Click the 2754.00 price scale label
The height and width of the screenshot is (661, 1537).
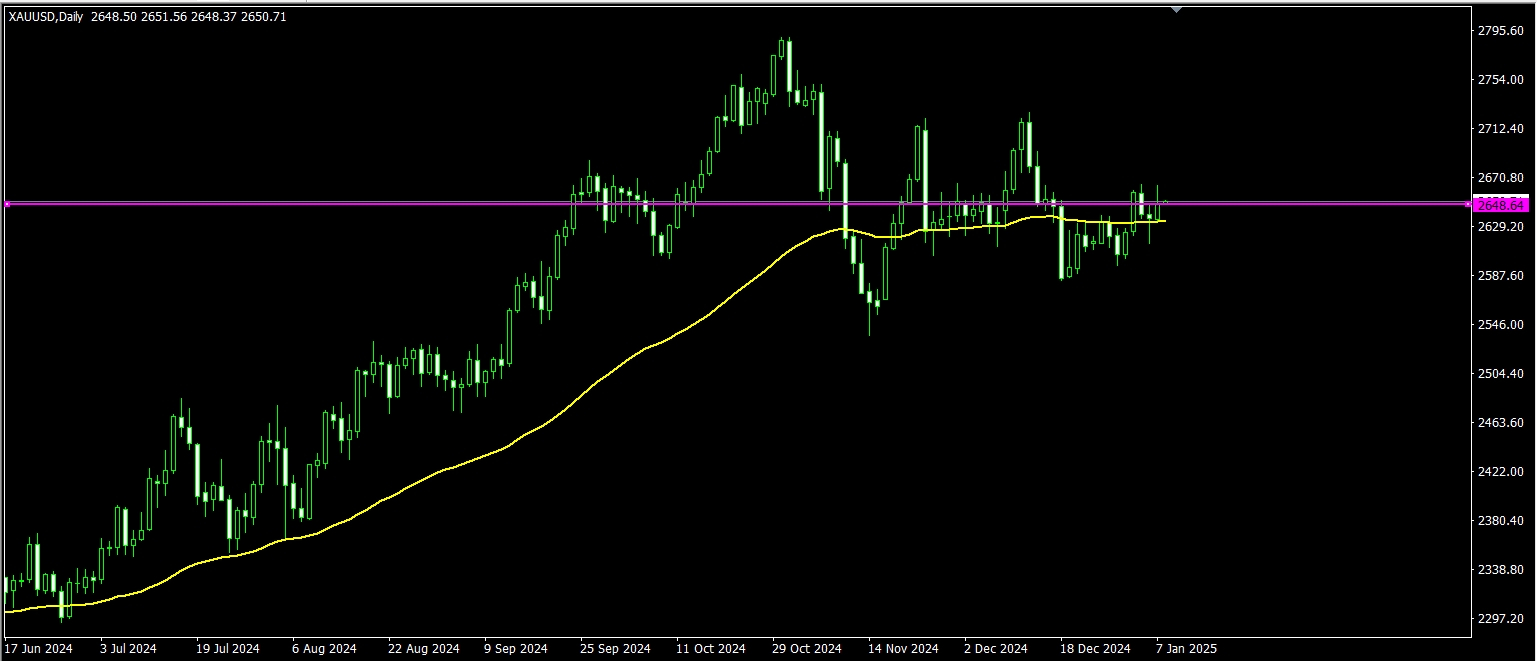(x=1500, y=80)
